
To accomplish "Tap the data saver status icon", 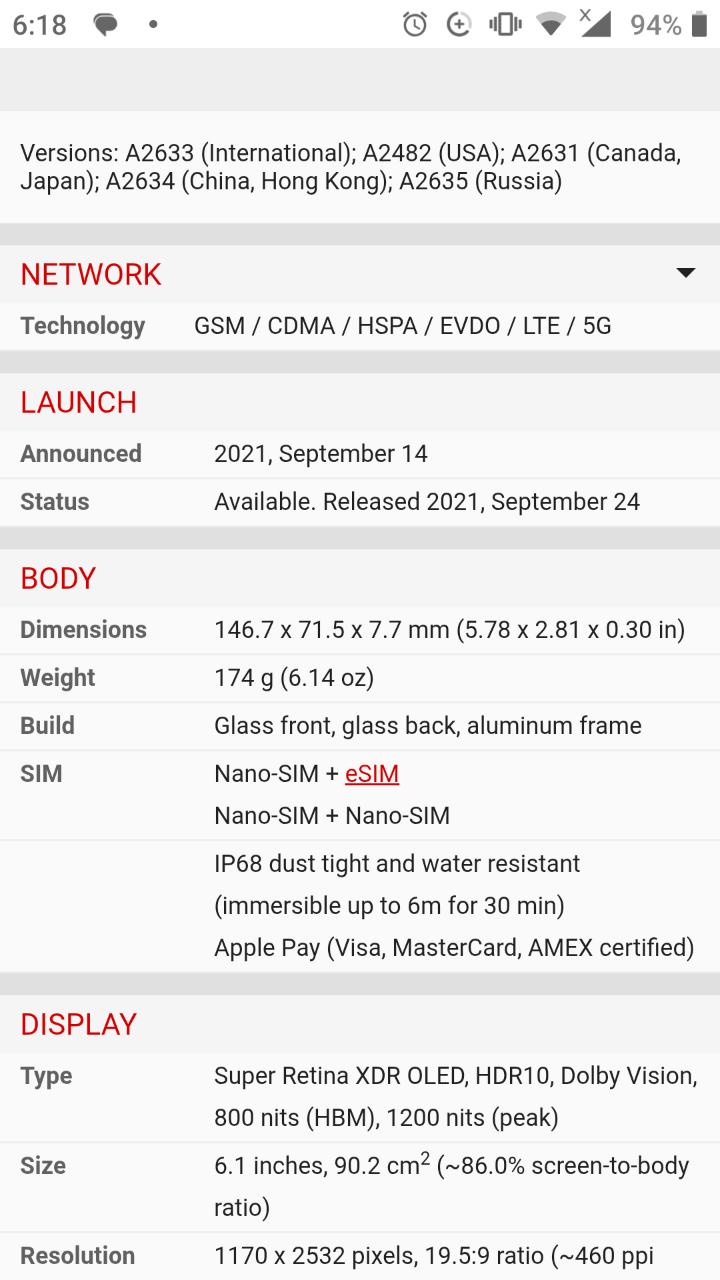I will point(459,25).
